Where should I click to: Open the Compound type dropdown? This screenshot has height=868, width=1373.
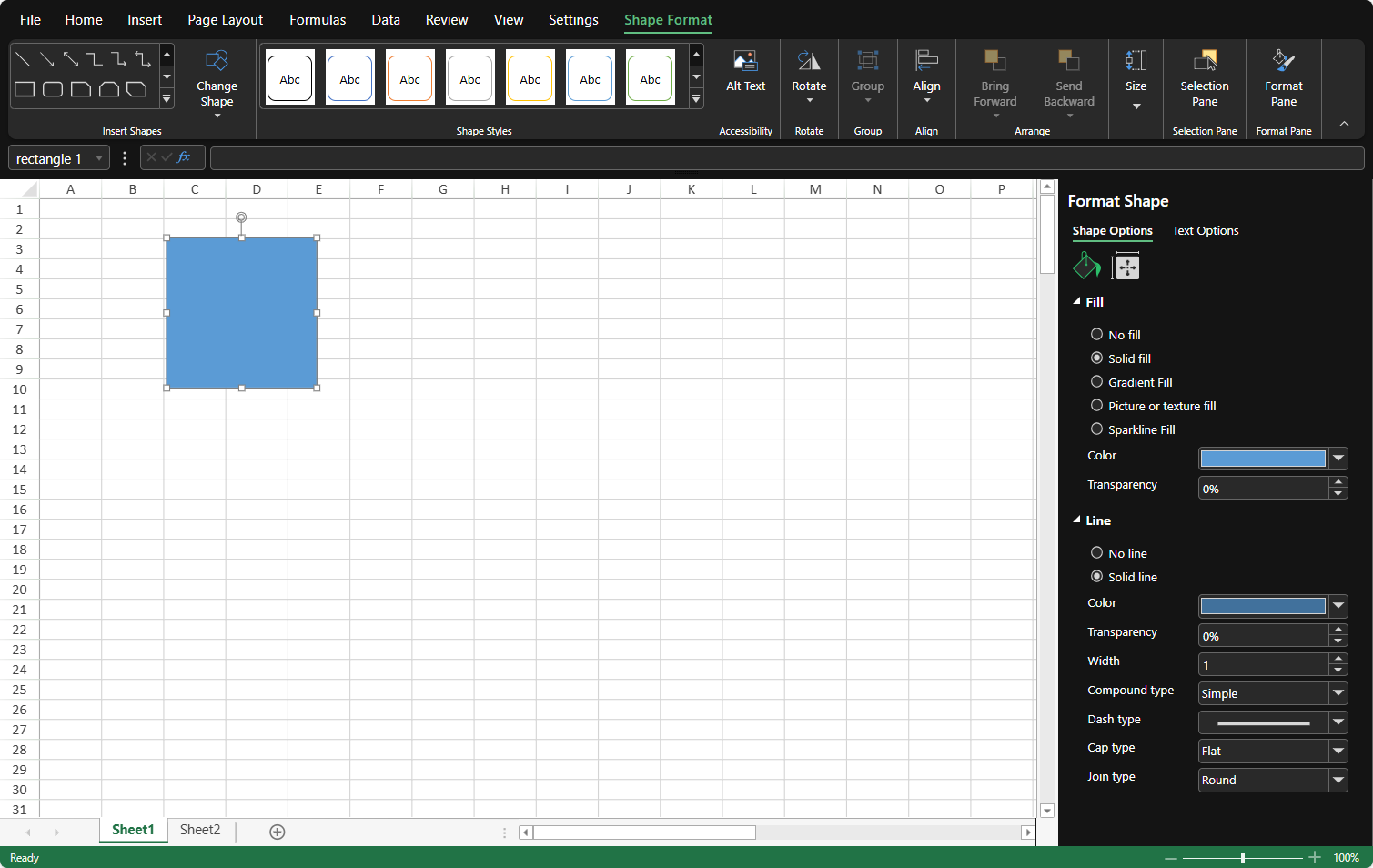tap(1338, 693)
